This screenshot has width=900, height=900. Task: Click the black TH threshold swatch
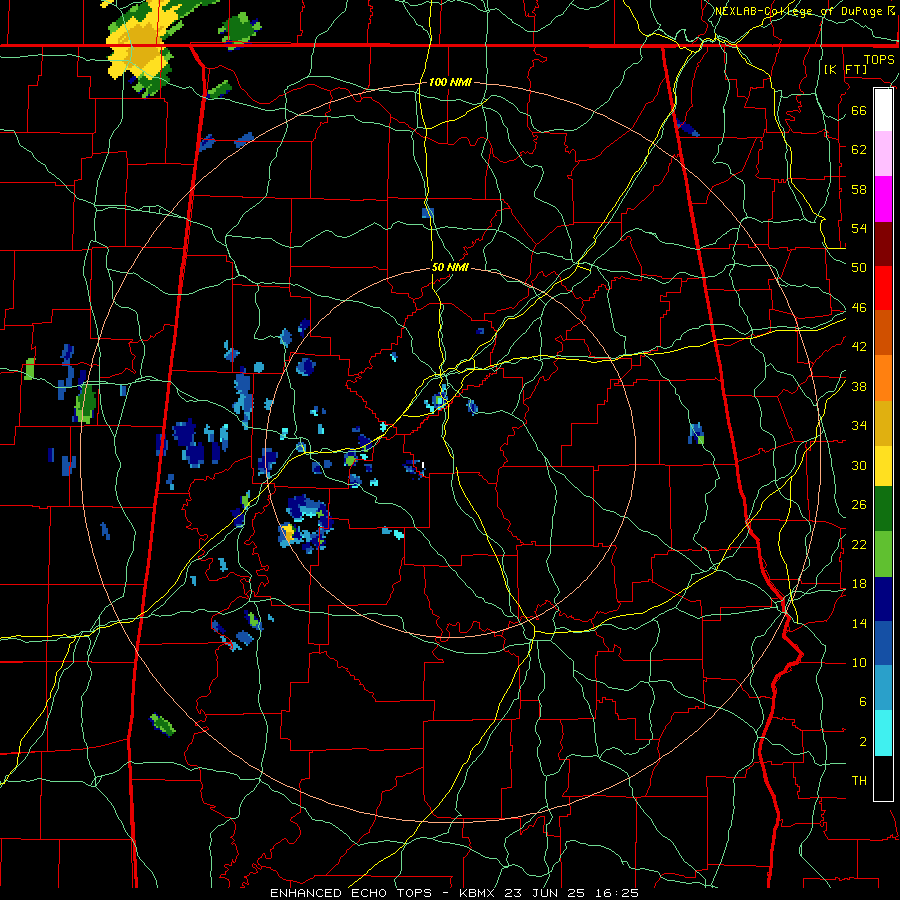[883, 778]
